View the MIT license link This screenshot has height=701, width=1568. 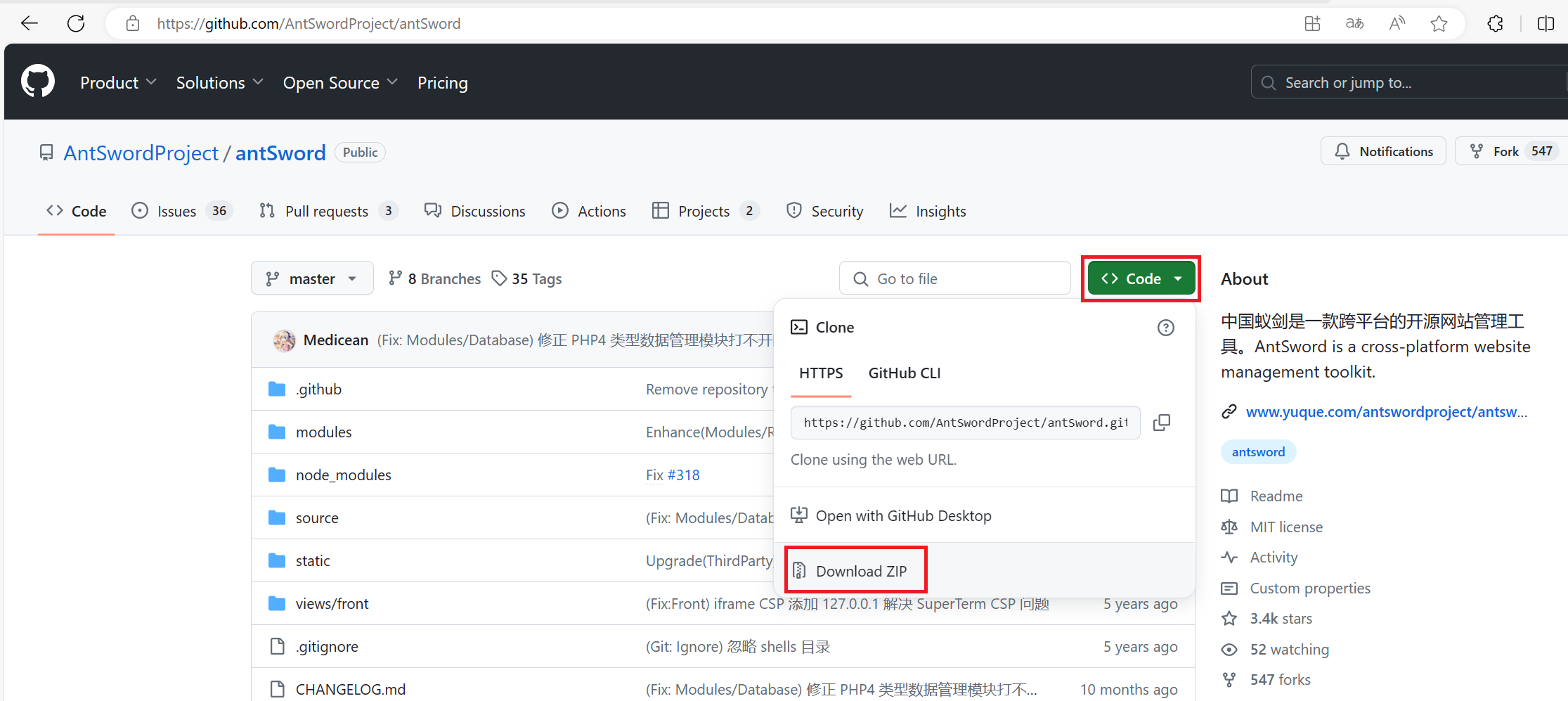(1286, 527)
